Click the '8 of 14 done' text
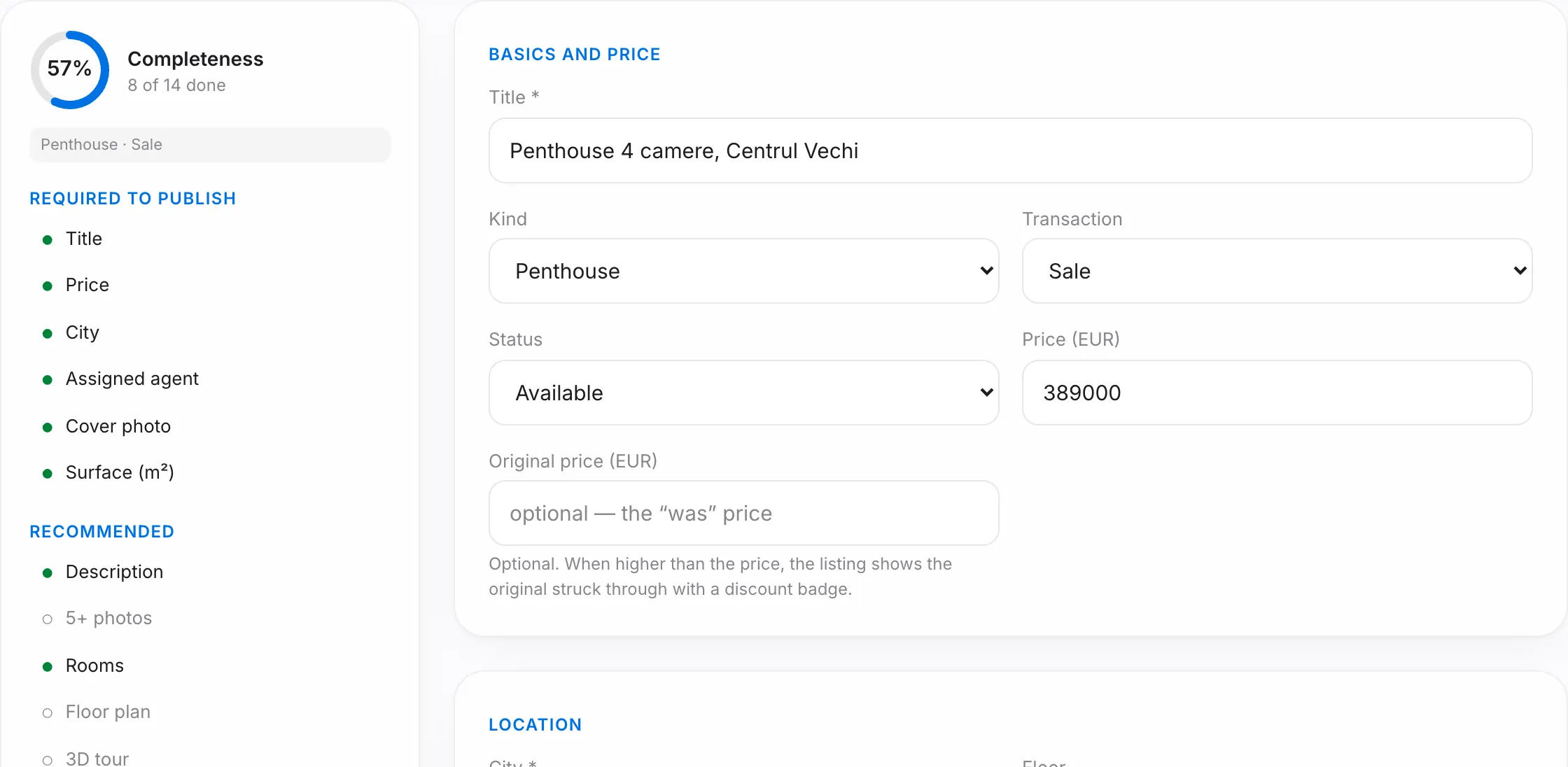 pos(176,85)
